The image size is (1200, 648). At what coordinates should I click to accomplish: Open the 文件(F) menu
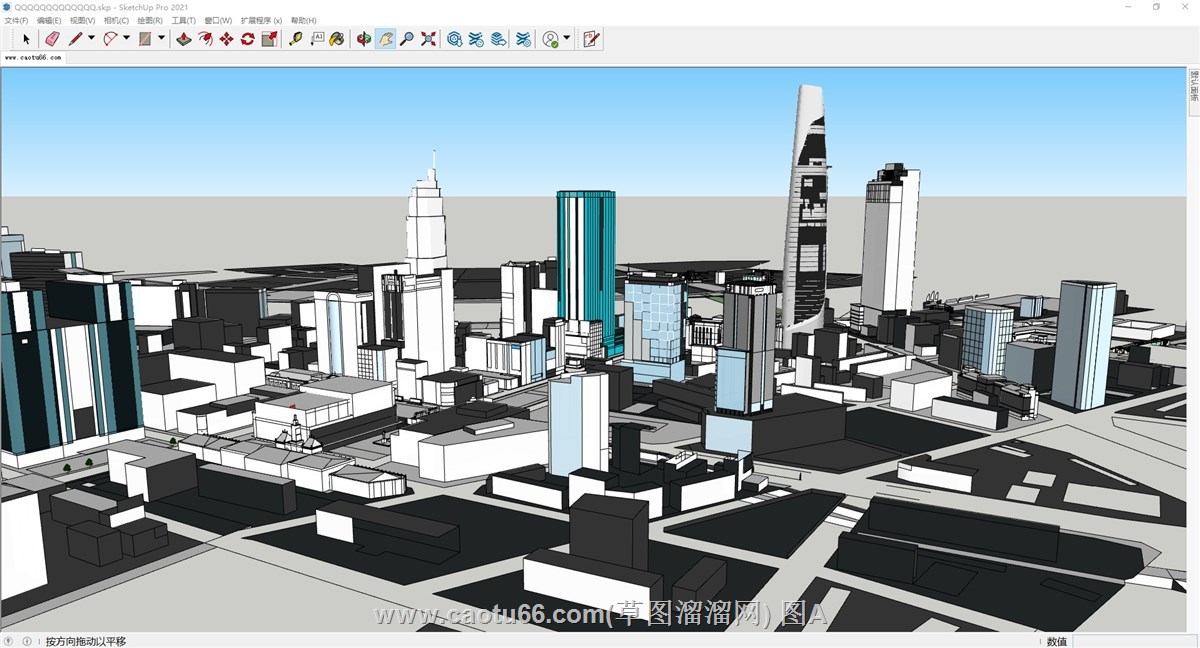pyautogui.click(x=16, y=20)
